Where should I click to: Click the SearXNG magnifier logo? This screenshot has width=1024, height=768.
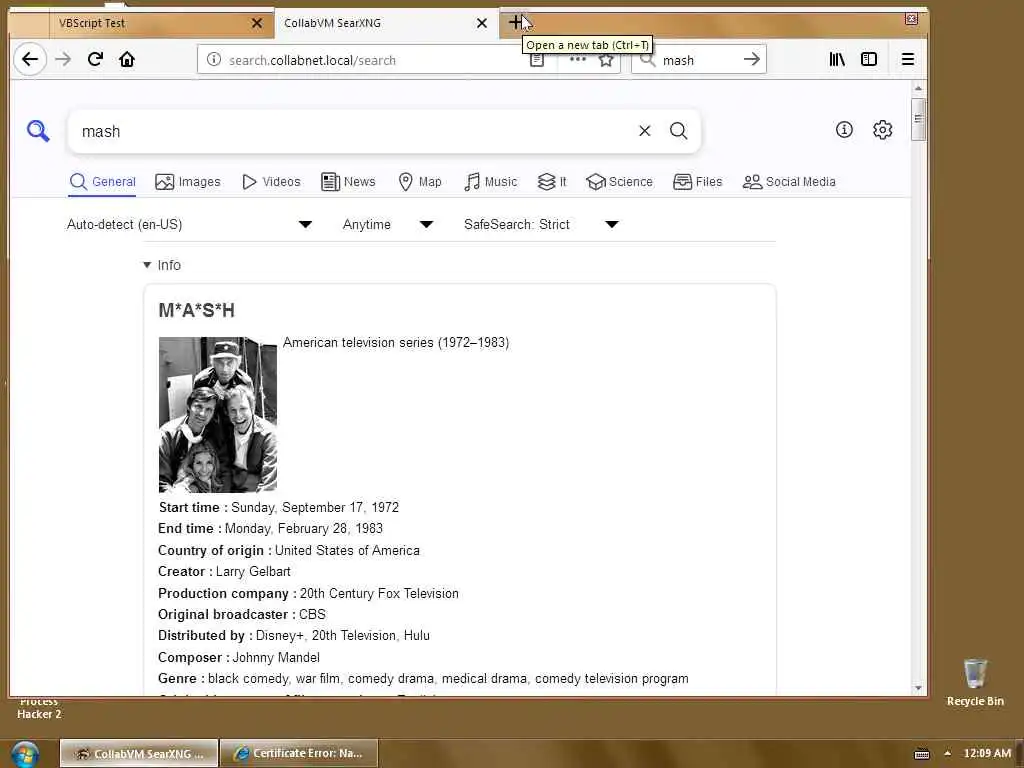(x=38, y=131)
